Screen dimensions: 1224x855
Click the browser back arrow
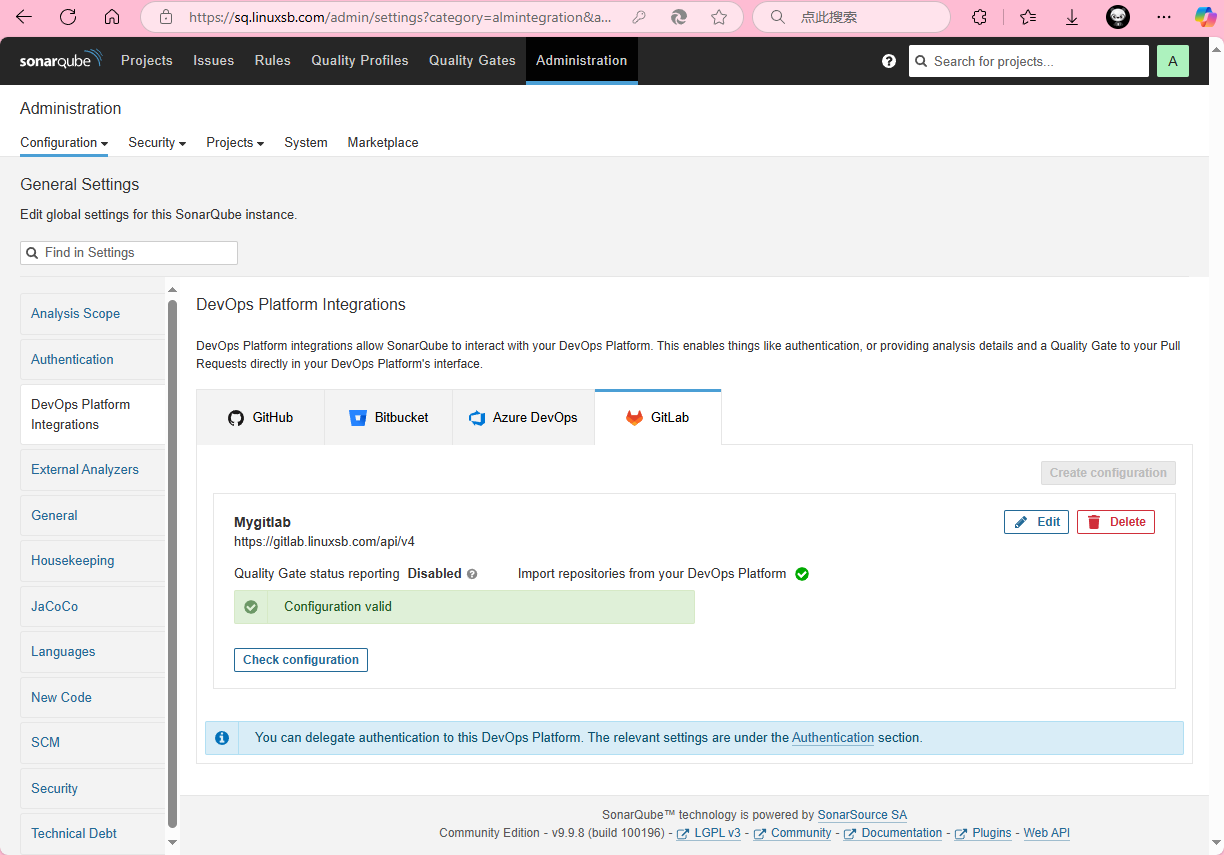point(24,17)
